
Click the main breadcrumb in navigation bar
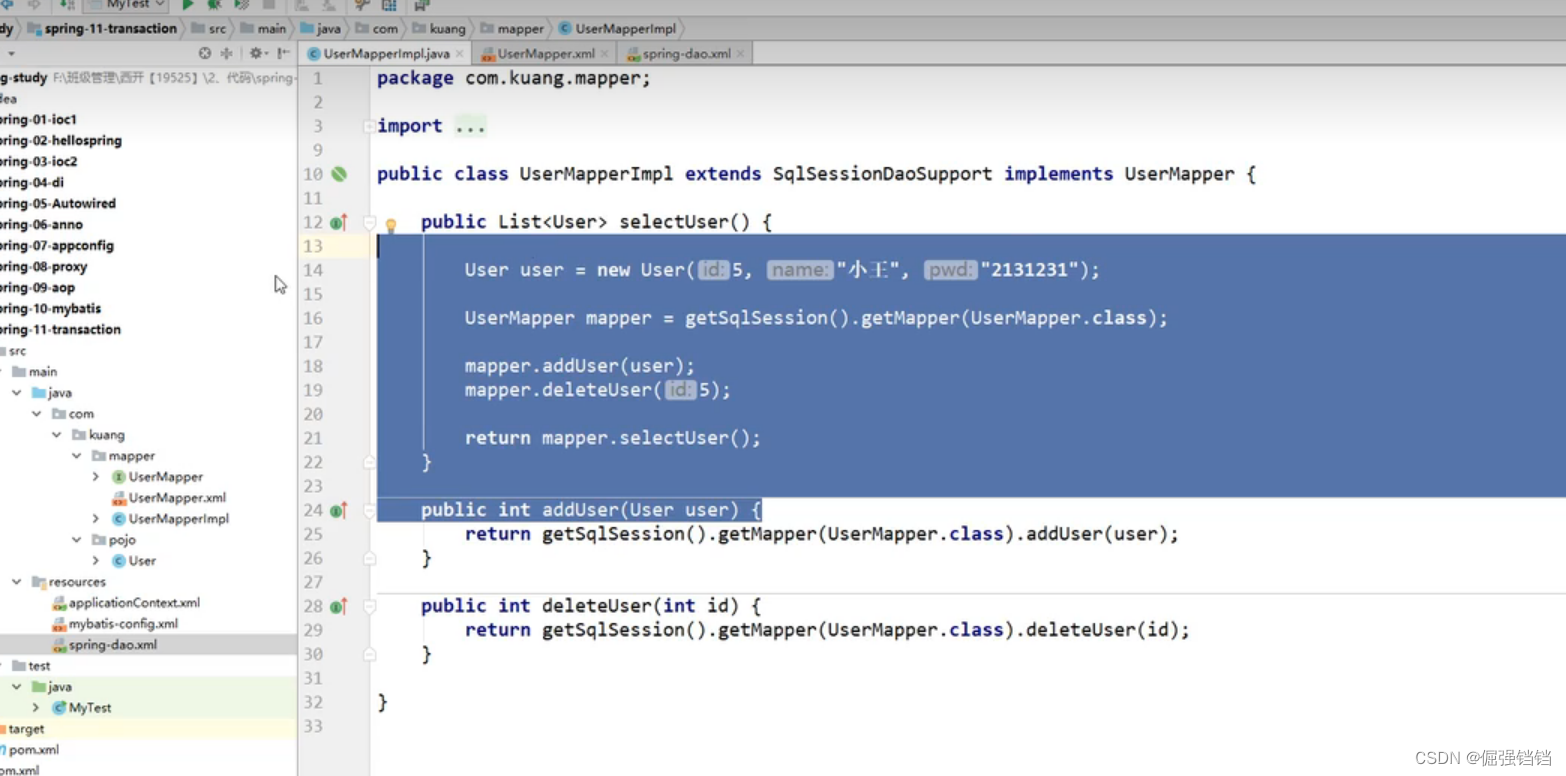pos(262,29)
